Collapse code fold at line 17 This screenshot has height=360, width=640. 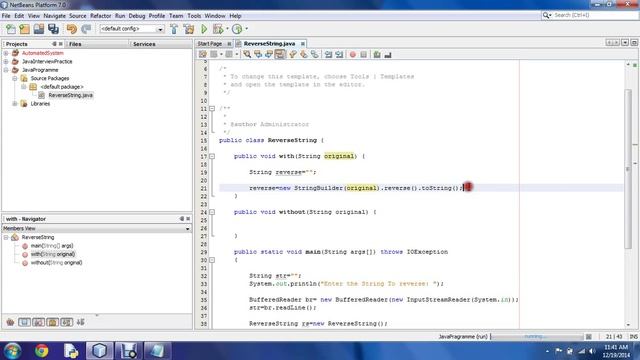click(x=212, y=156)
